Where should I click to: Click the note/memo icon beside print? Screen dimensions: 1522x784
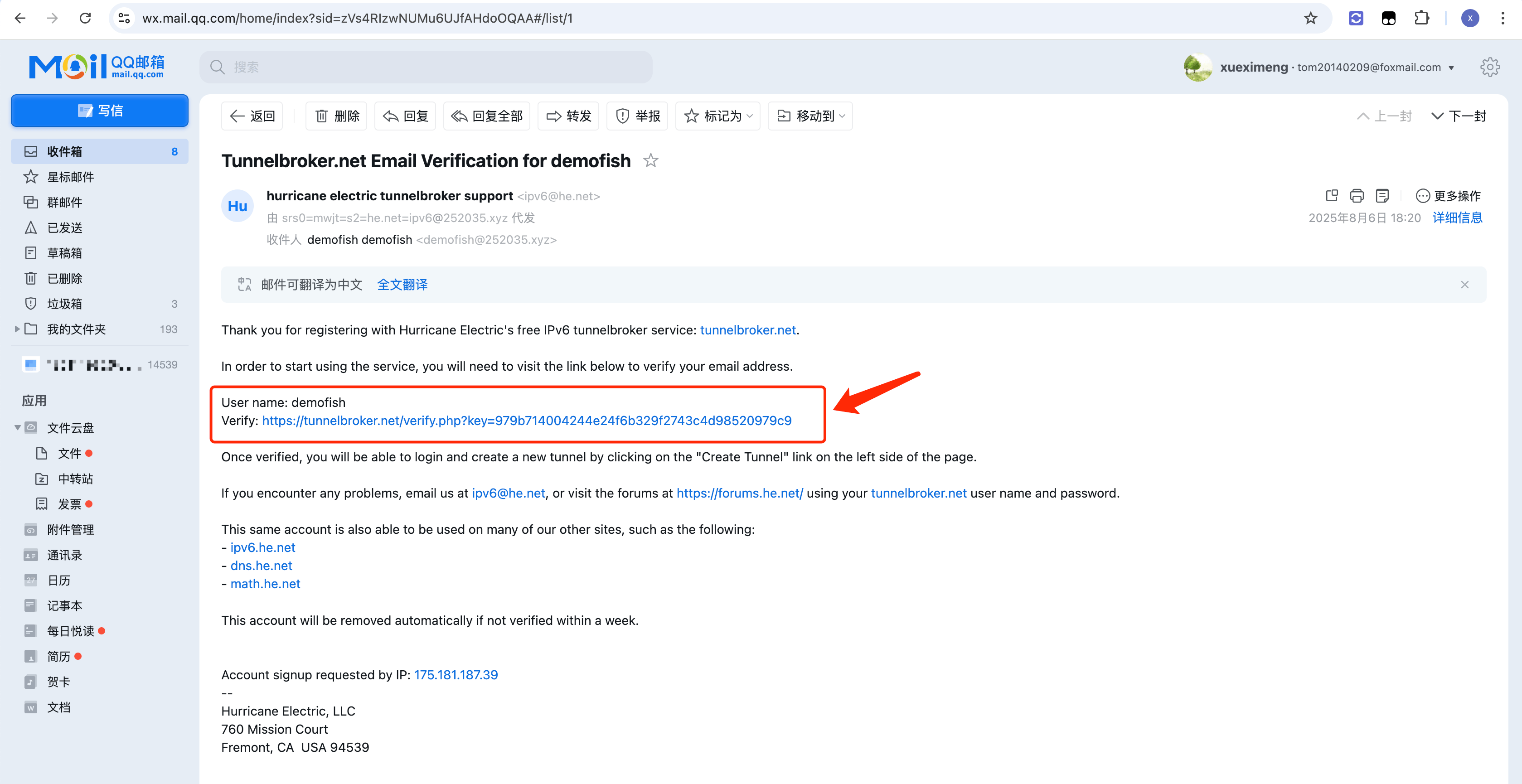click(x=1382, y=196)
